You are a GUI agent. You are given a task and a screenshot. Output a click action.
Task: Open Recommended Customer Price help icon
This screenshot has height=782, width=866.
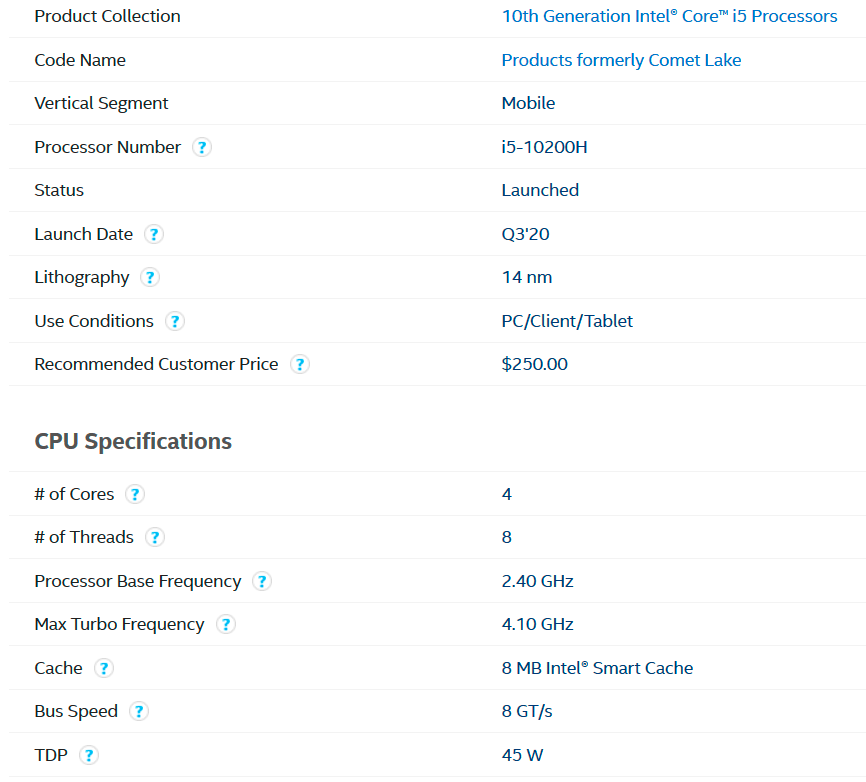click(300, 364)
